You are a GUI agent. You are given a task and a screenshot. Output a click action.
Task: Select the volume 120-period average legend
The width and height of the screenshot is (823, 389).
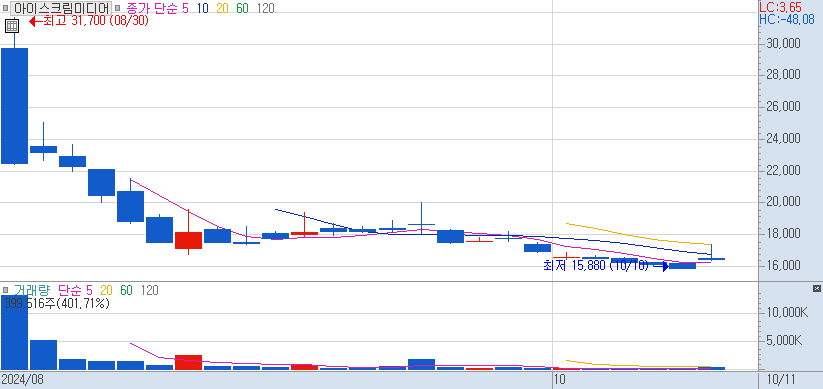(x=149, y=290)
